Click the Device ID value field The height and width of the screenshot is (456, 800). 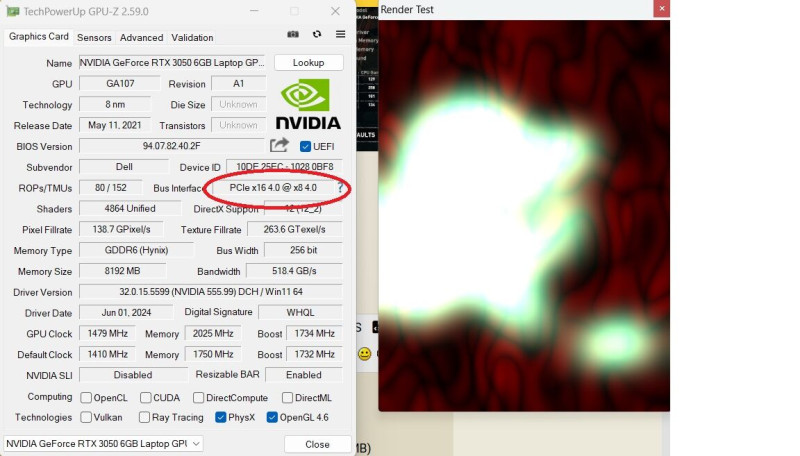point(284,167)
